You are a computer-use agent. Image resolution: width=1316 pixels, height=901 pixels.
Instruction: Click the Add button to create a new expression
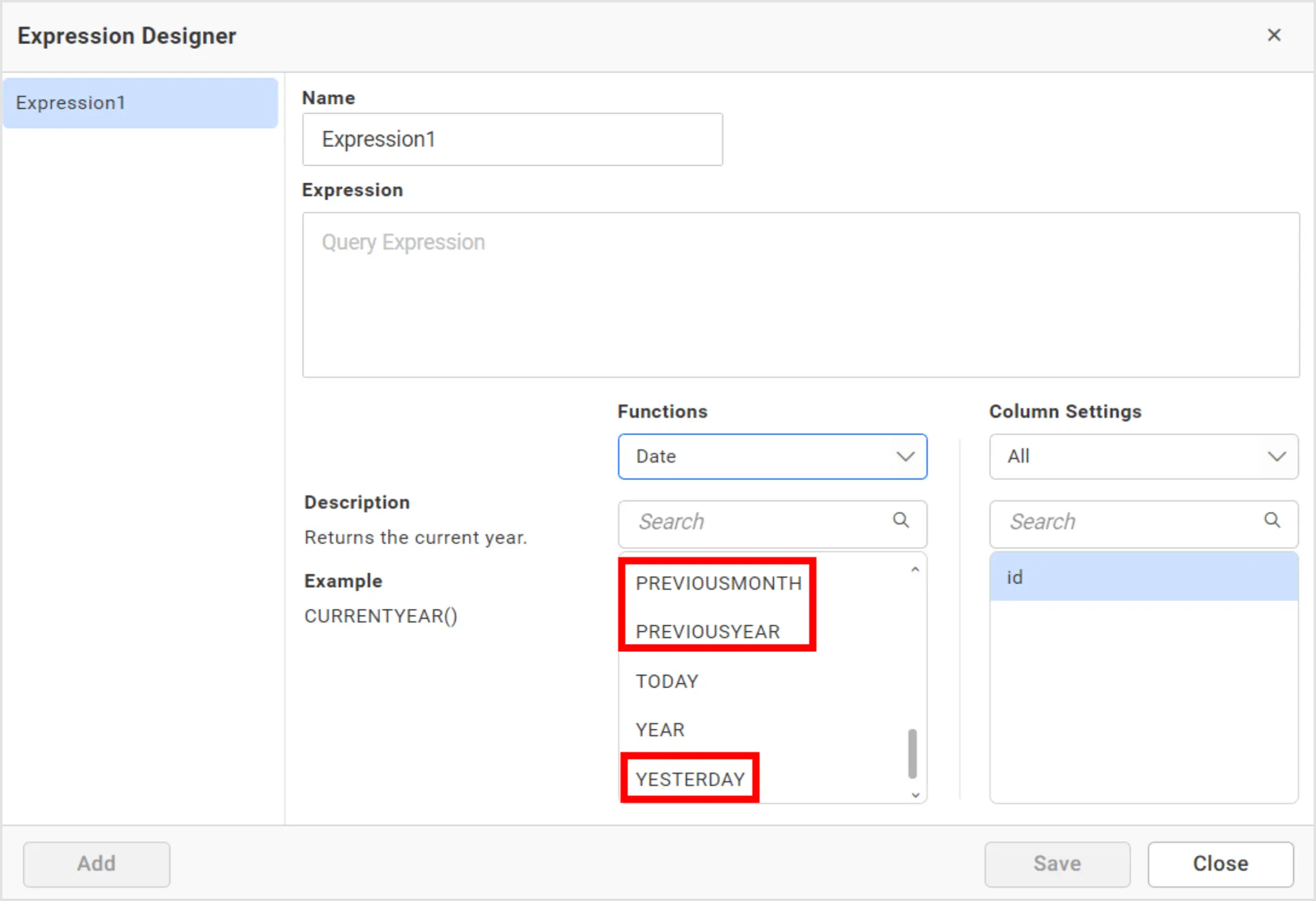coord(97,864)
